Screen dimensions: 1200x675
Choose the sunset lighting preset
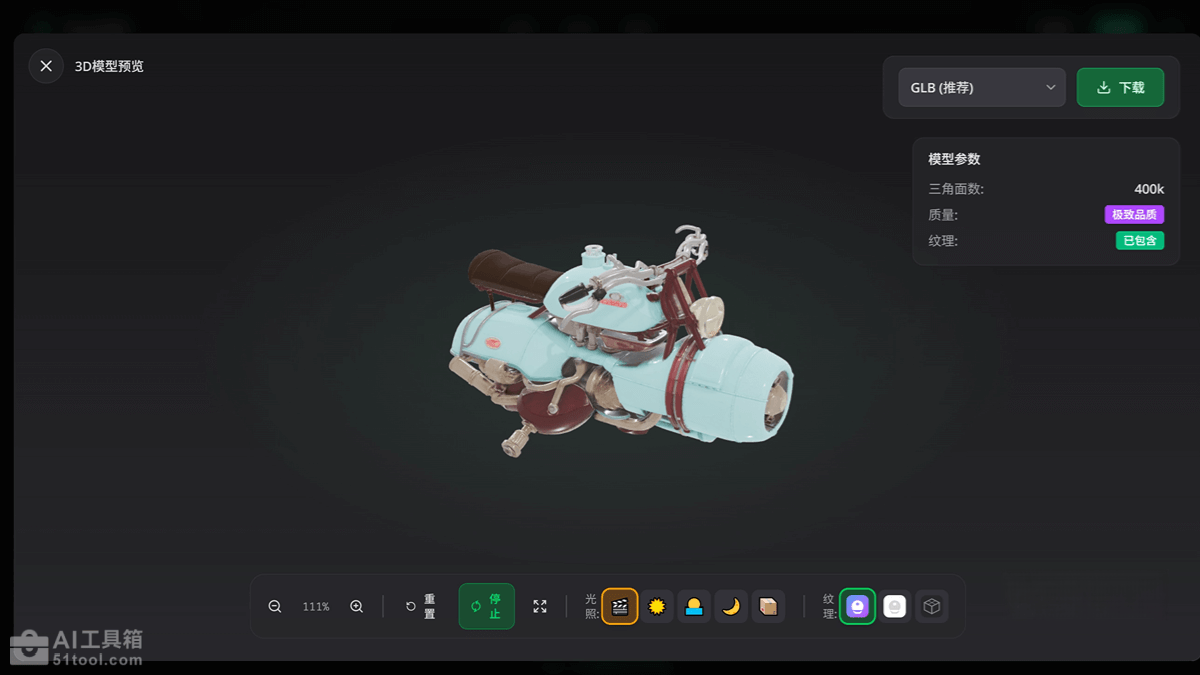pos(694,607)
